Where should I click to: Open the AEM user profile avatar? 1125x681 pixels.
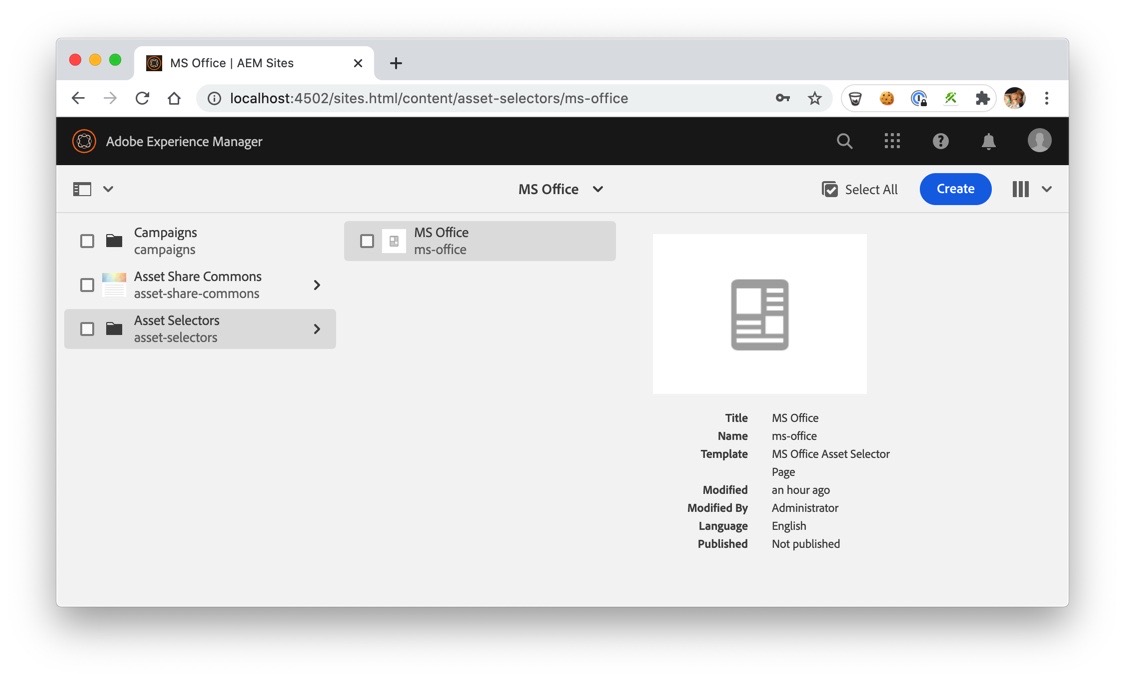pos(1040,141)
